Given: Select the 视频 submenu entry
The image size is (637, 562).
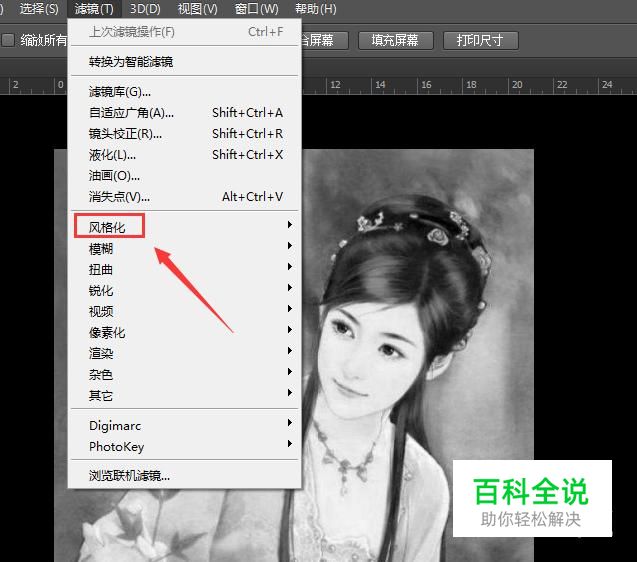Looking at the screenshot, I should point(185,312).
